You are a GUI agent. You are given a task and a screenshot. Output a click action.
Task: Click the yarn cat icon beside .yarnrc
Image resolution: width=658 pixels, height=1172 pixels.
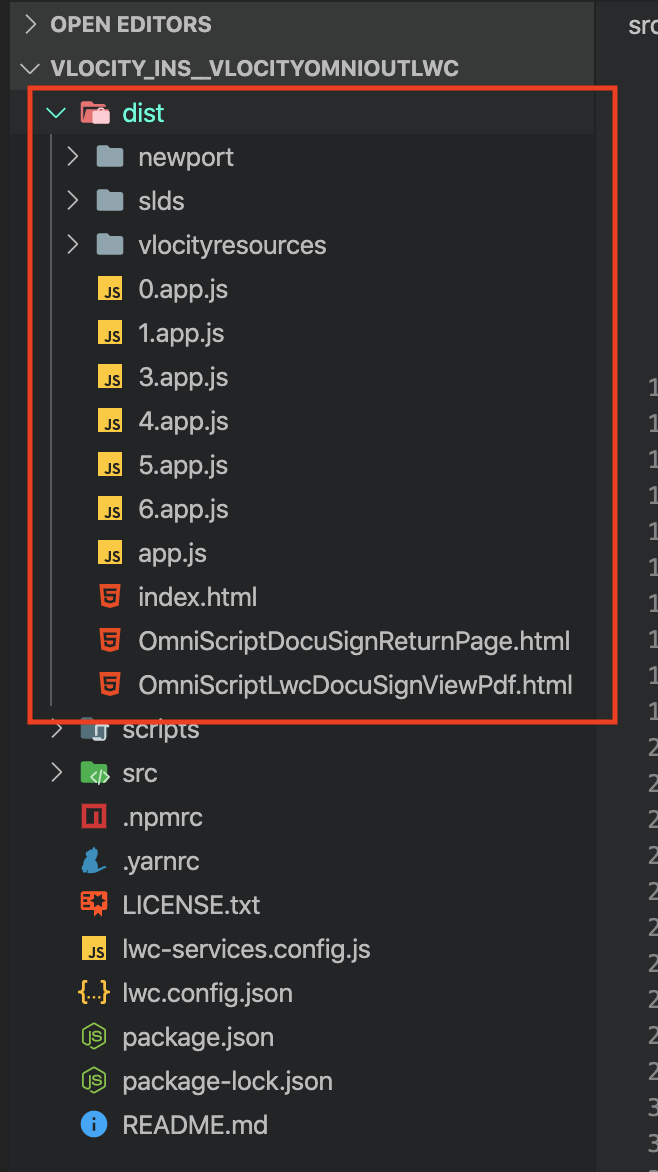[94, 861]
